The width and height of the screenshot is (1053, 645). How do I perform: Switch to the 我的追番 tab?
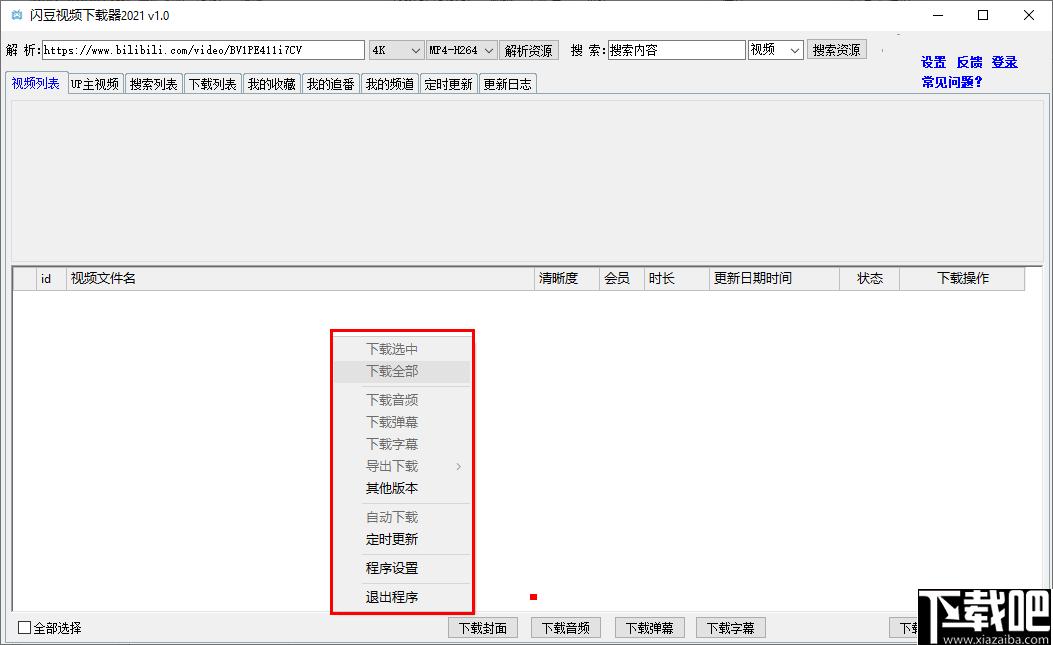tap(331, 84)
